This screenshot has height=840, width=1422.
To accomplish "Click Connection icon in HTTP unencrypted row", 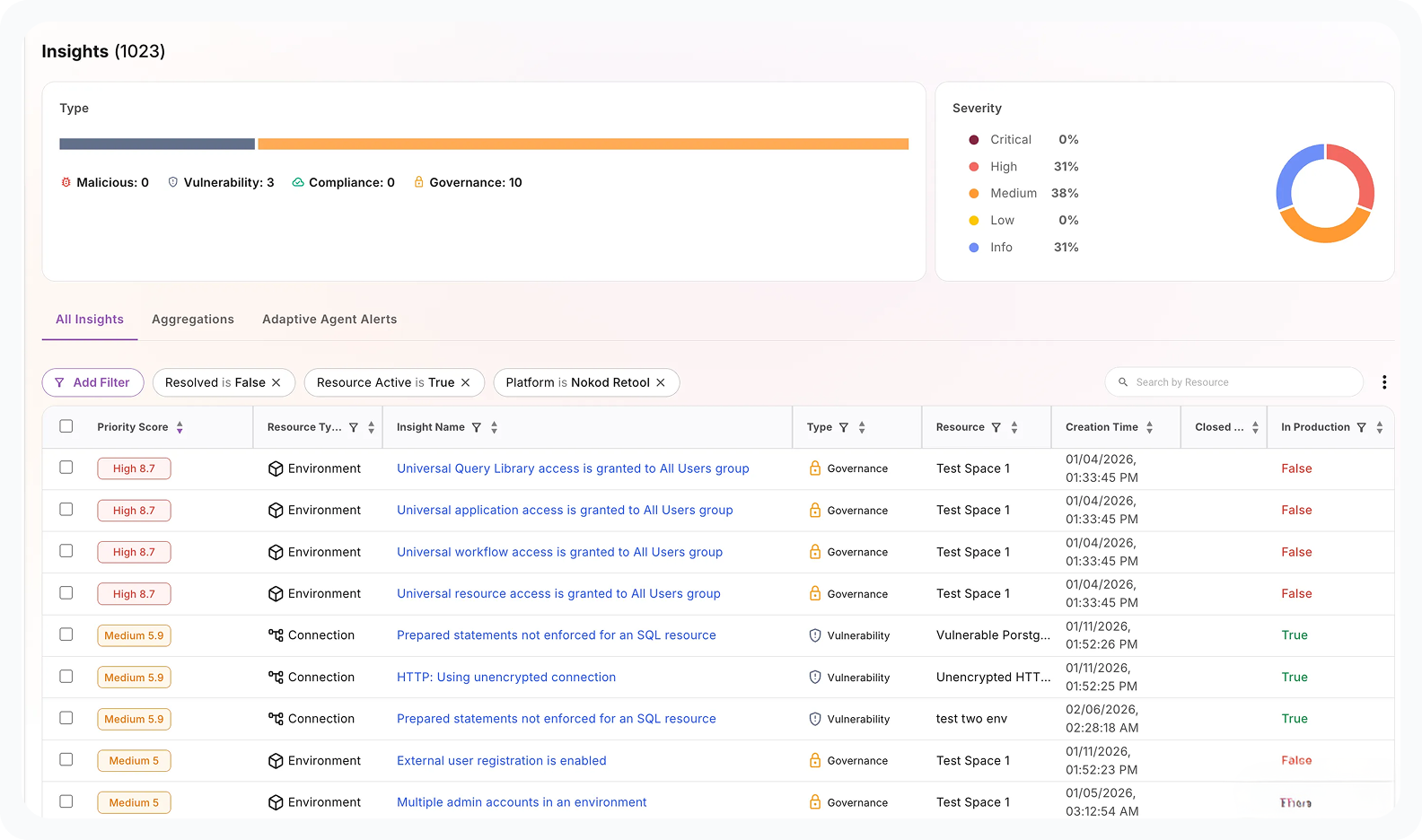I will coord(276,677).
